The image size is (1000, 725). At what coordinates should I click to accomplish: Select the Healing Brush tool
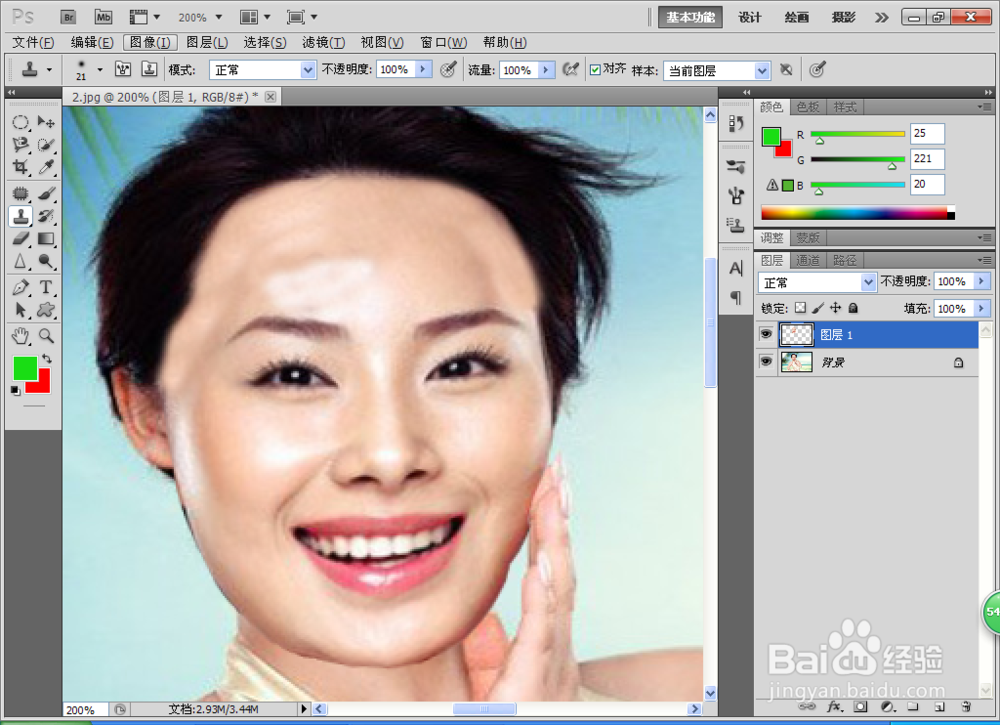(20, 193)
